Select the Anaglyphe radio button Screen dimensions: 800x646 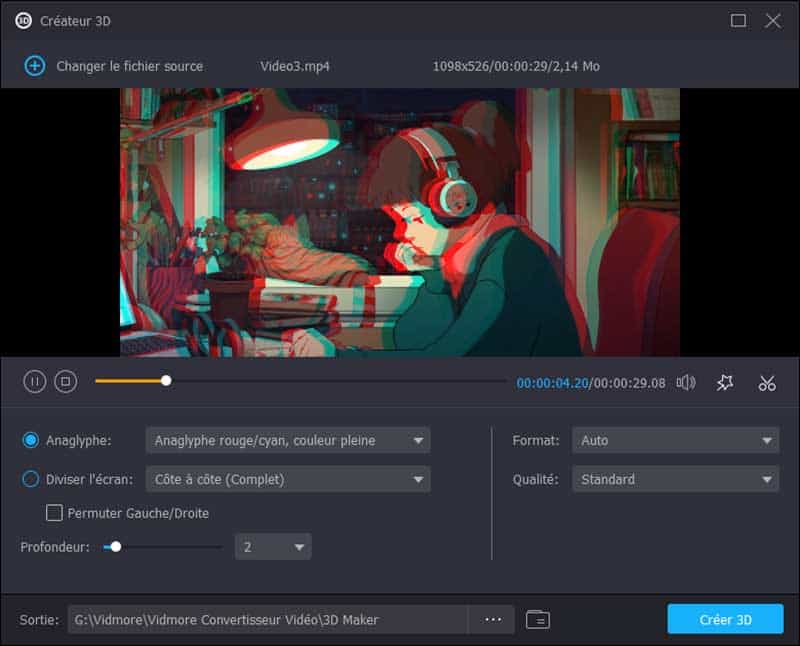pyautogui.click(x=31, y=440)
